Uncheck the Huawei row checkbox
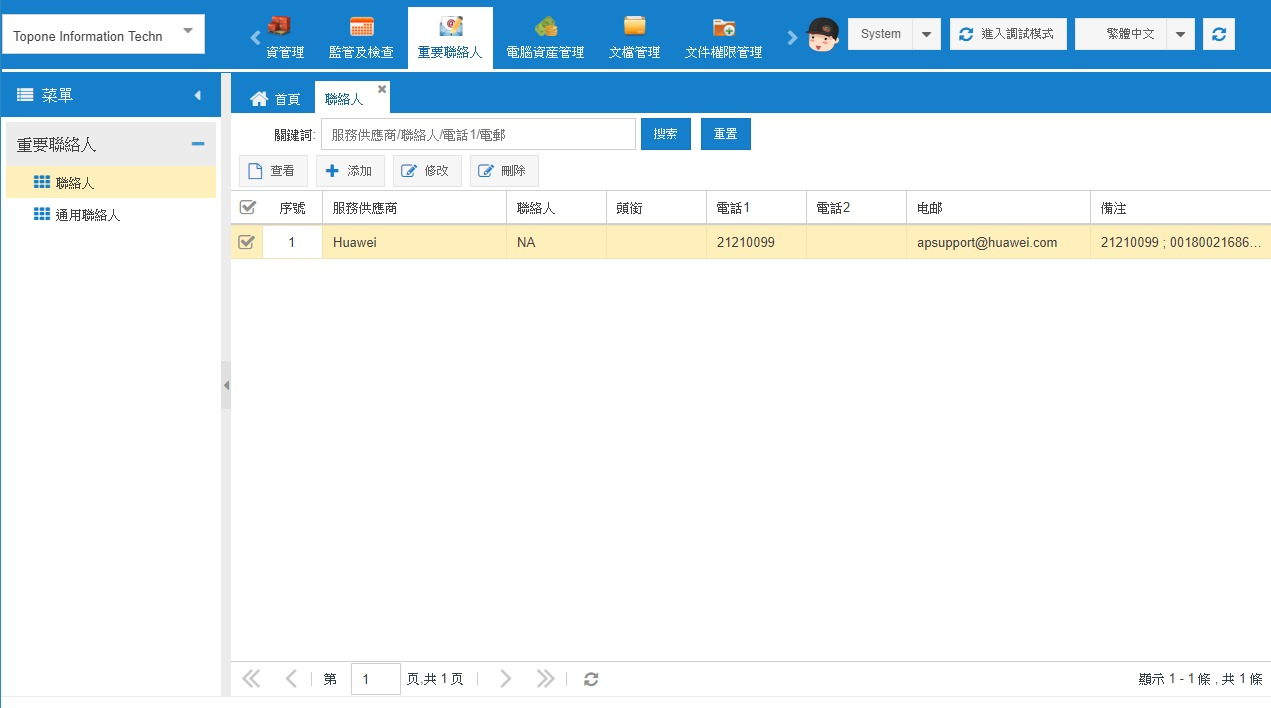Screen dimensions: 1271x708 click(246, 242)
